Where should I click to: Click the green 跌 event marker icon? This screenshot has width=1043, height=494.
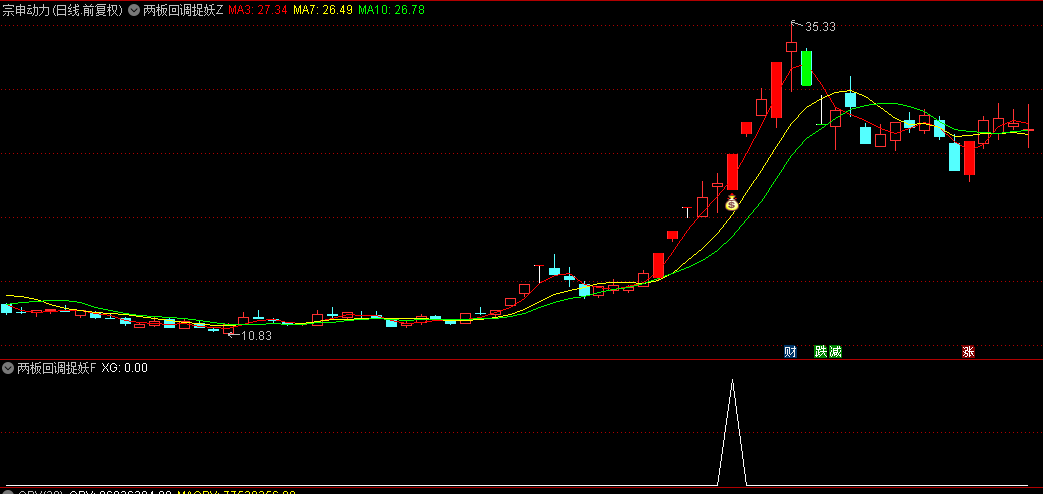pyautogui.click(x=821, y=352)
